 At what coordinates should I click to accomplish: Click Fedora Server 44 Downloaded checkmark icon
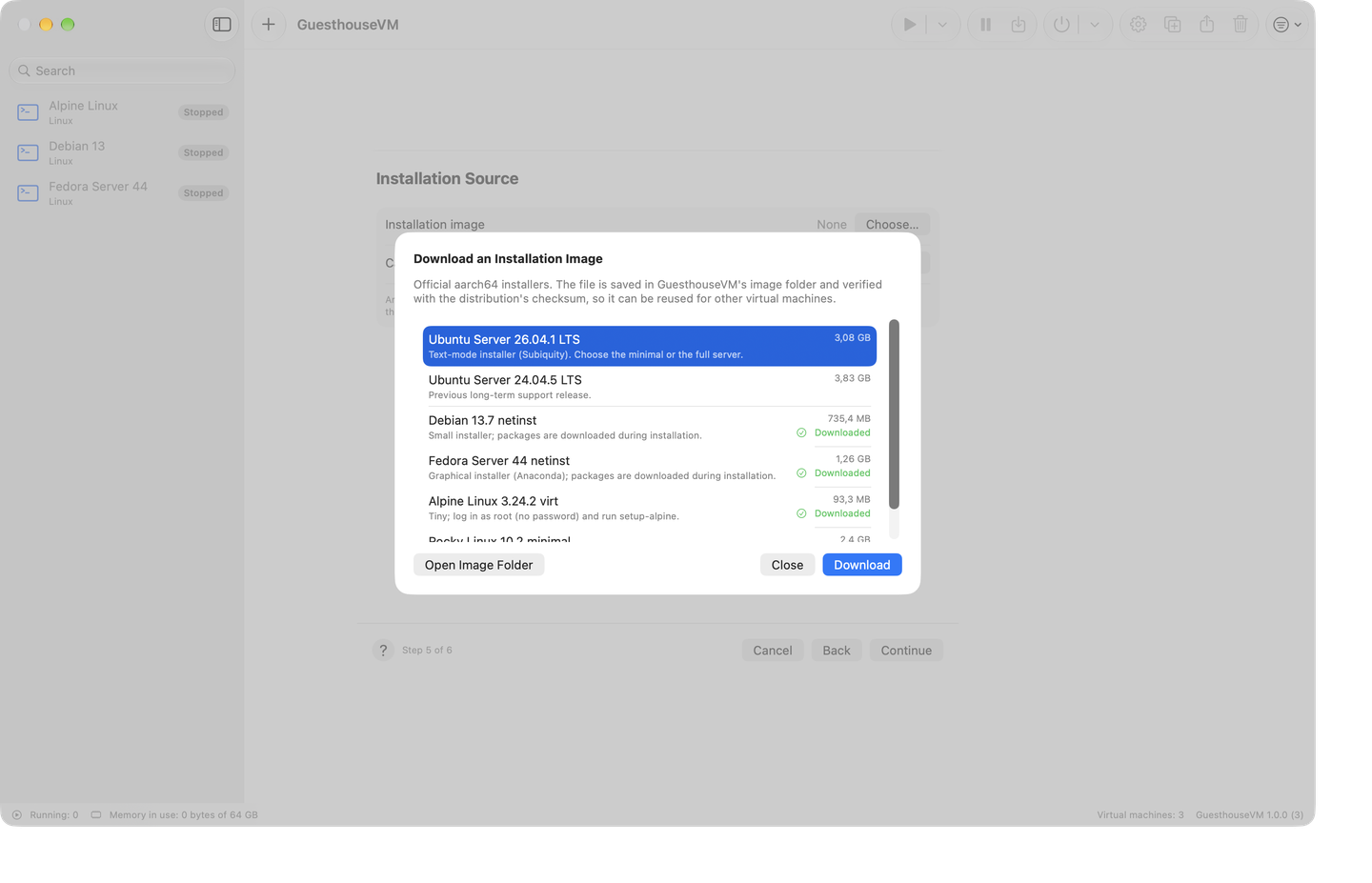point(801,473)
